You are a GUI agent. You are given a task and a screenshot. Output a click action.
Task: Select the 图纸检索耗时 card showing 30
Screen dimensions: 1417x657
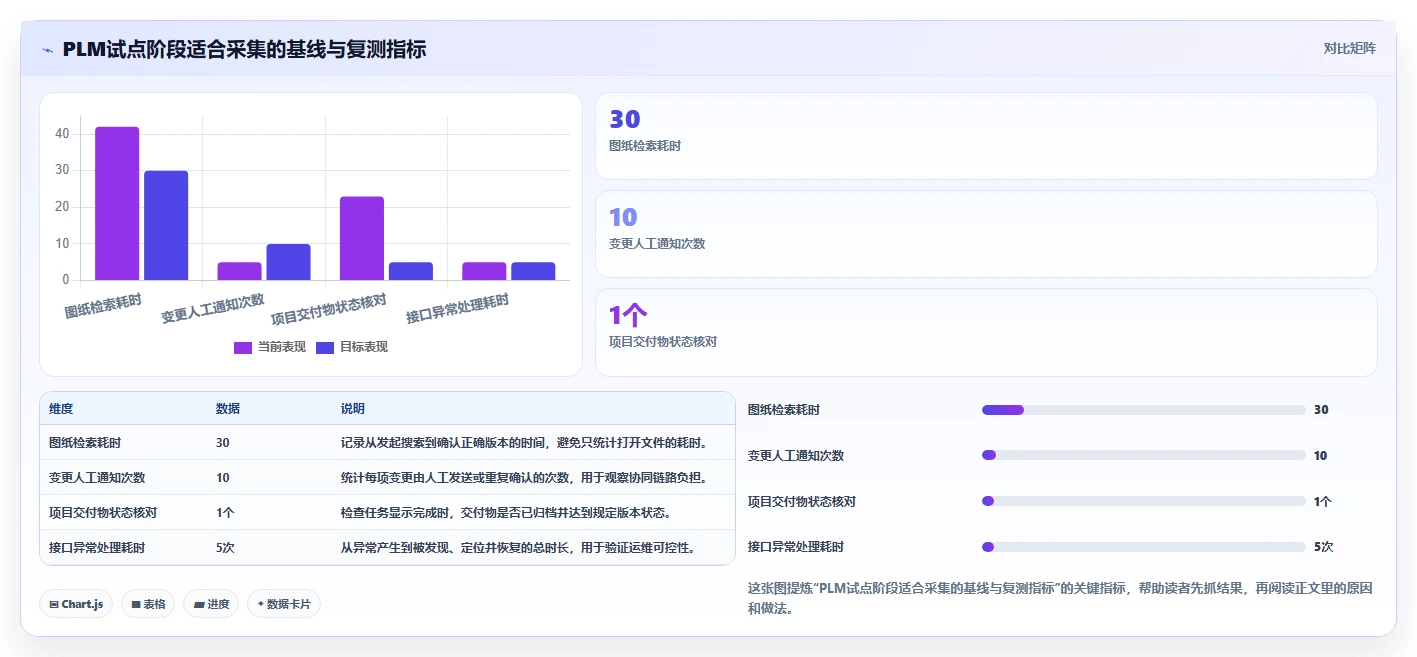(x=986, y=136)
